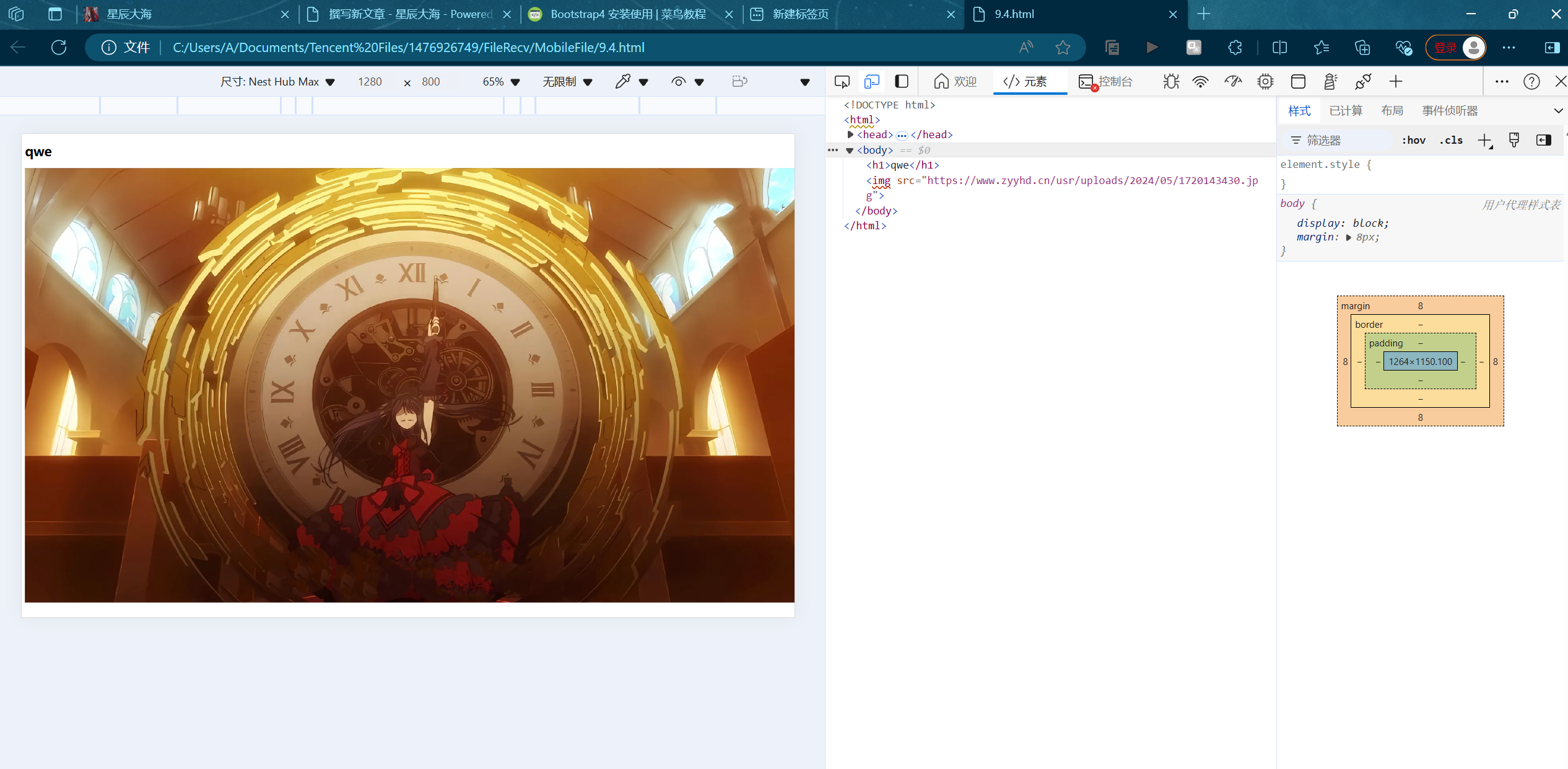Open the Sources bug icon tool
1568x769 pixels.
[x=1170, y=81]
